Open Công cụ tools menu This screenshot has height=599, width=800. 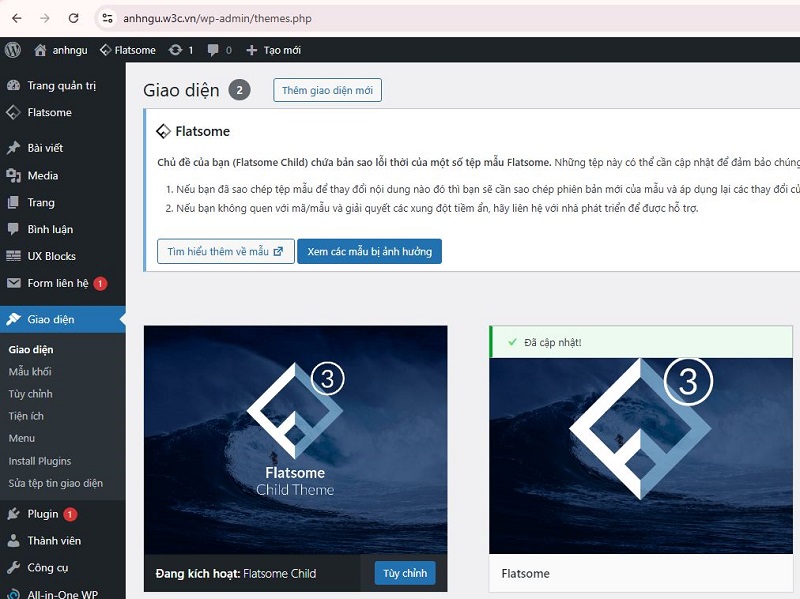click(47, 567)
